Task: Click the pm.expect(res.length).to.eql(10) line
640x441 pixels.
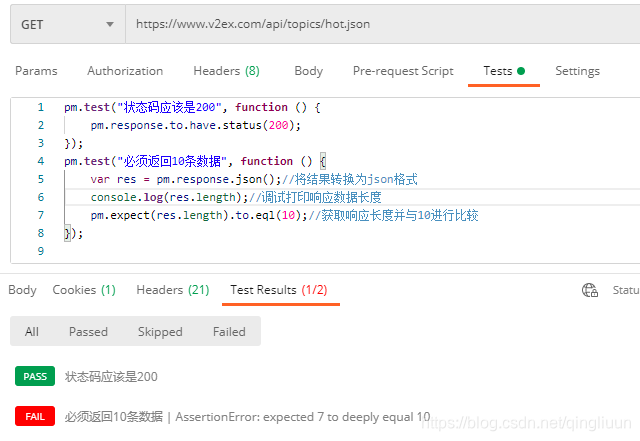Action: [199, 215]
